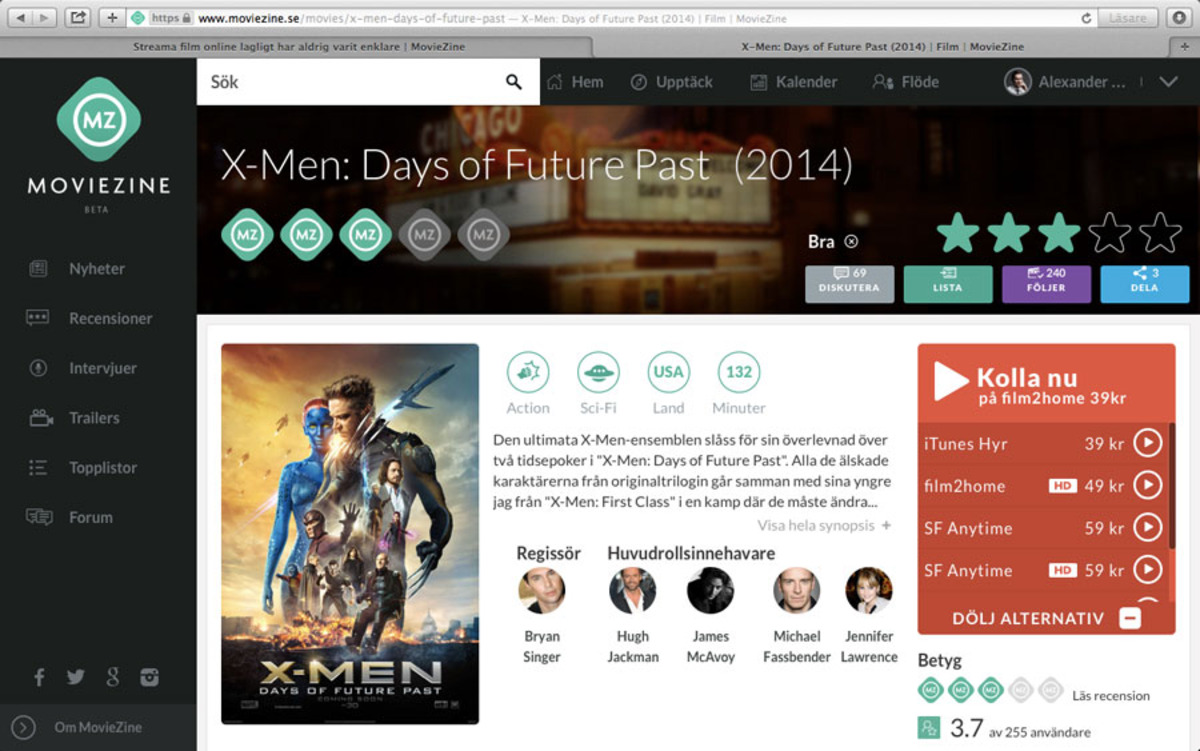Expand the Alexander user account dropdown
This screenshot has height=751, width=1200.
1167,82
